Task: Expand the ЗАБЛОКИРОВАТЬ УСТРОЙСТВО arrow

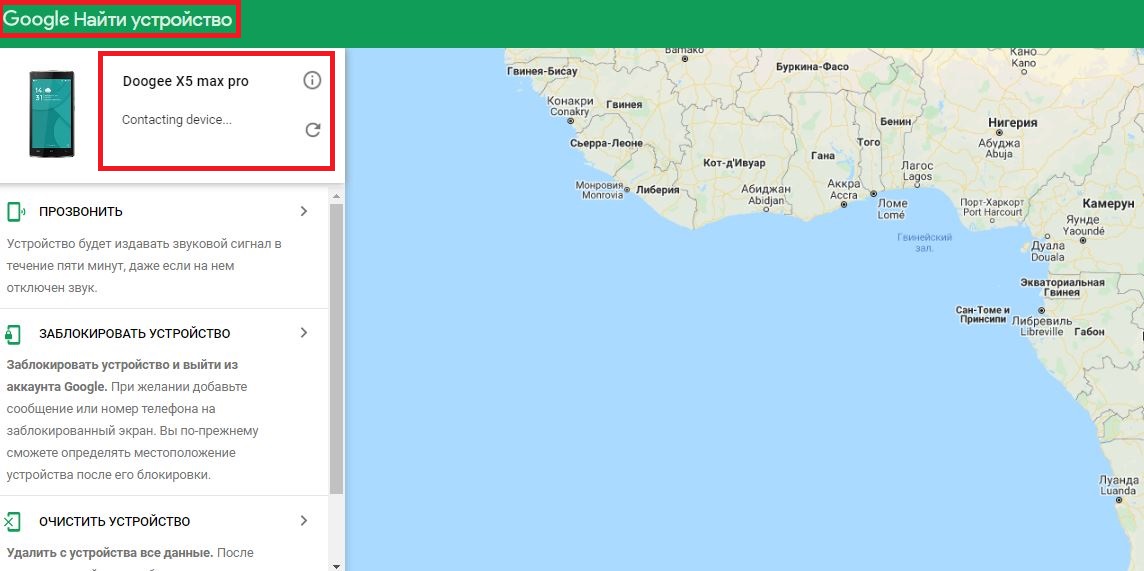Action: [304, 333]
